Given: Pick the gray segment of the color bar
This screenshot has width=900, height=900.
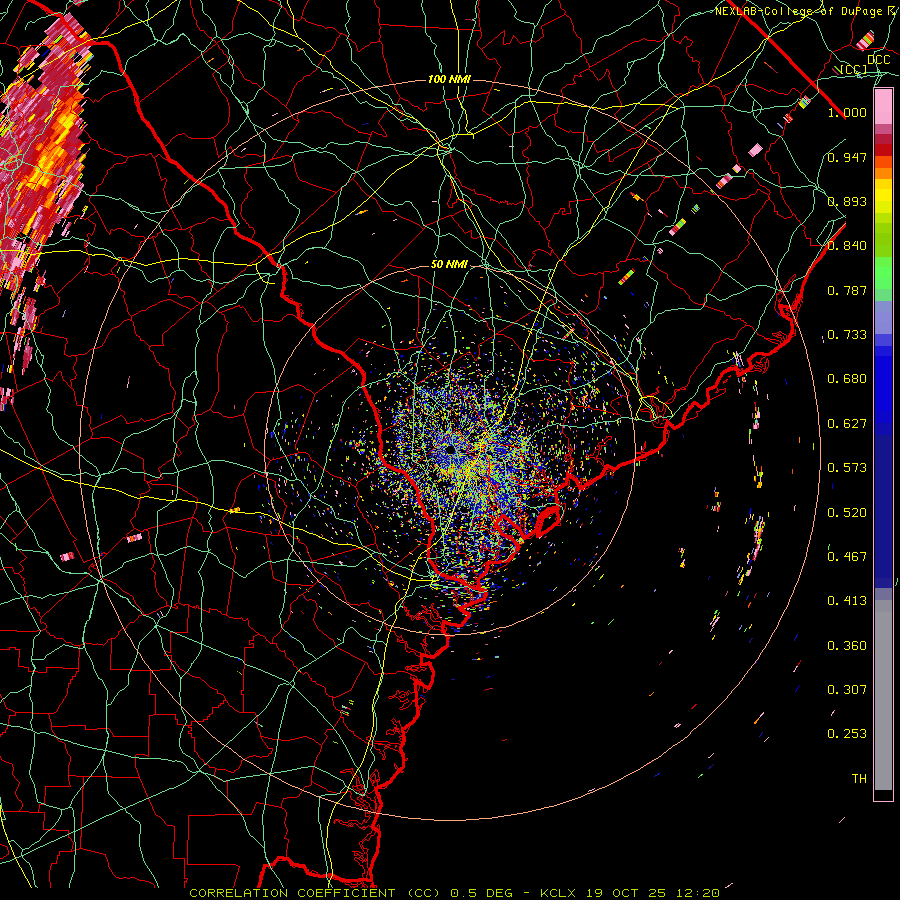Looking at the screenshot, I should point(883,695).
